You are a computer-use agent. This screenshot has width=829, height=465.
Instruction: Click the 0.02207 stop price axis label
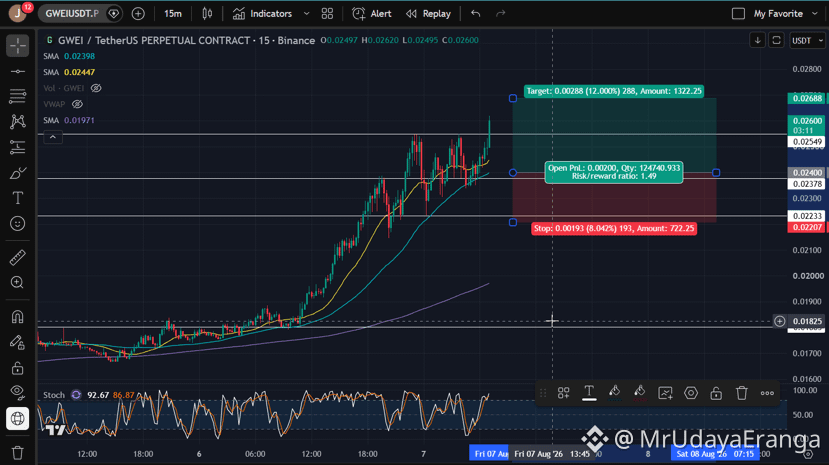tap(807, 227)
